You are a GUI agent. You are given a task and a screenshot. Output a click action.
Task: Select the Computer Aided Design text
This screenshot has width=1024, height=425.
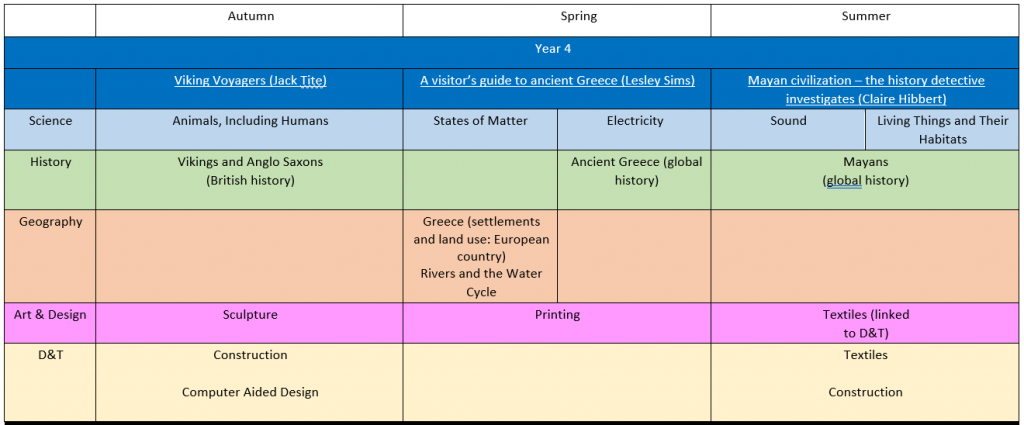tap(250, 392)
